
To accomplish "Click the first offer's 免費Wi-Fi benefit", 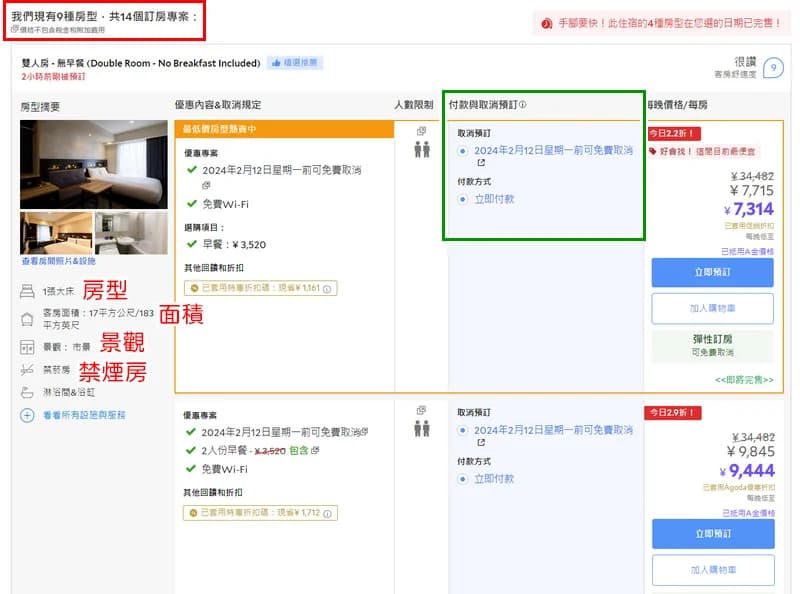I will point(225,204).
